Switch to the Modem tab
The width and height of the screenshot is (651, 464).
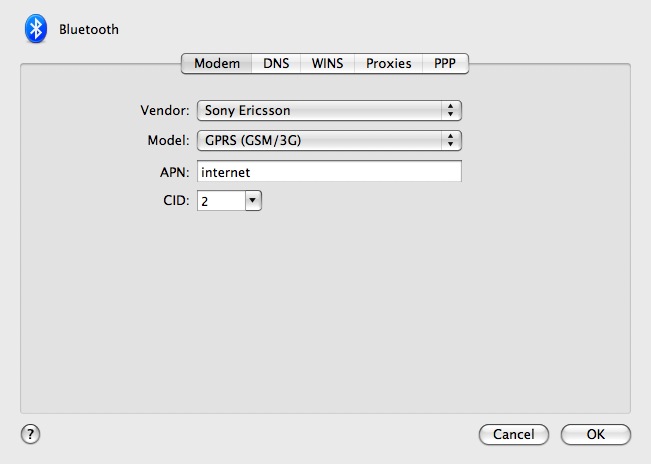tap(217, 63)
